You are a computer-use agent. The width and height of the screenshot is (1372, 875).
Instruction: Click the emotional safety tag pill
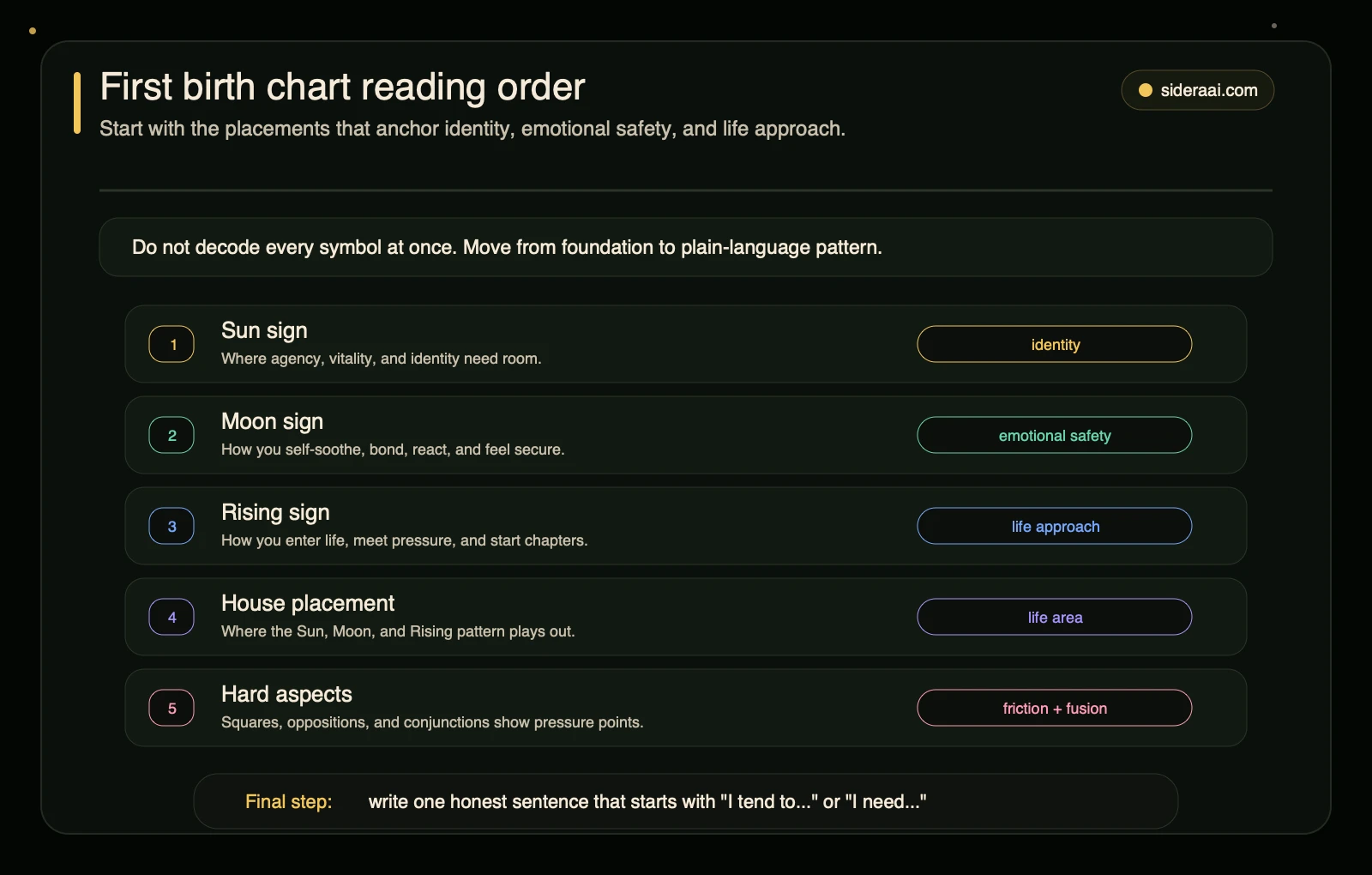[1055, 435]
